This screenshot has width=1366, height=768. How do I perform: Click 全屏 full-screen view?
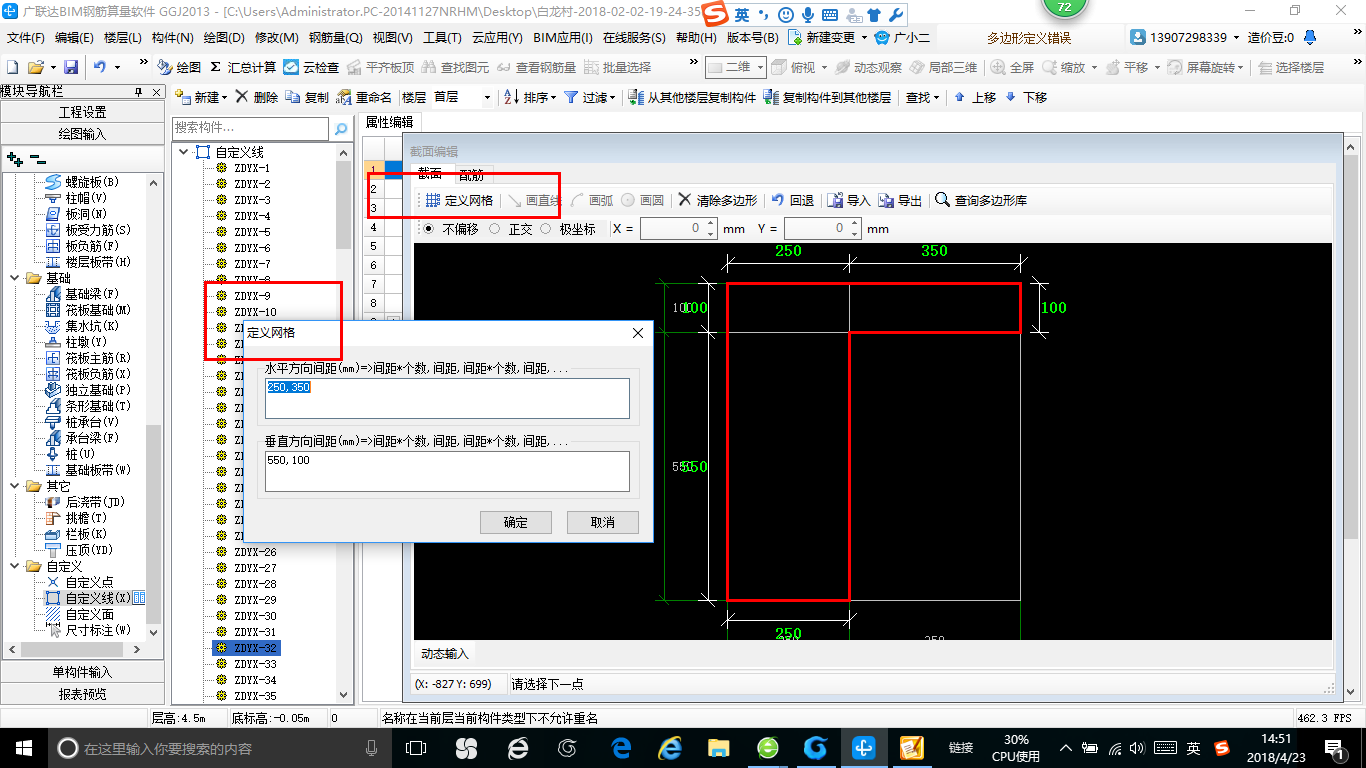click(x=1012, y=67)
